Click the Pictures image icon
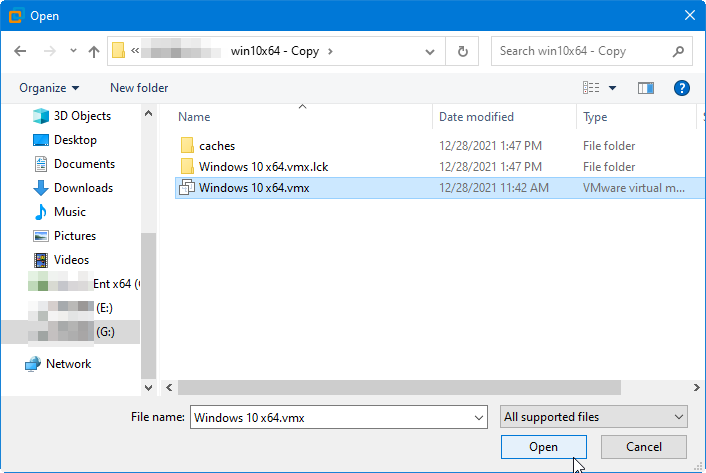706x473 pixels. tap(41, 236)
